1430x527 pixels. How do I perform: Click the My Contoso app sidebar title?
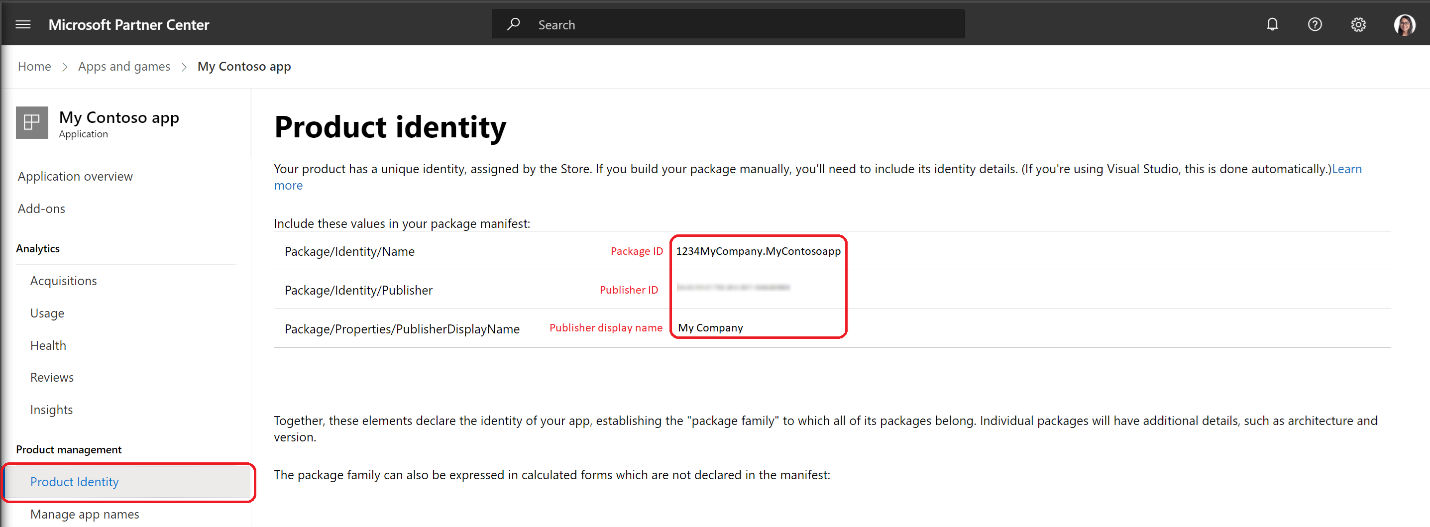pos(119,117)
